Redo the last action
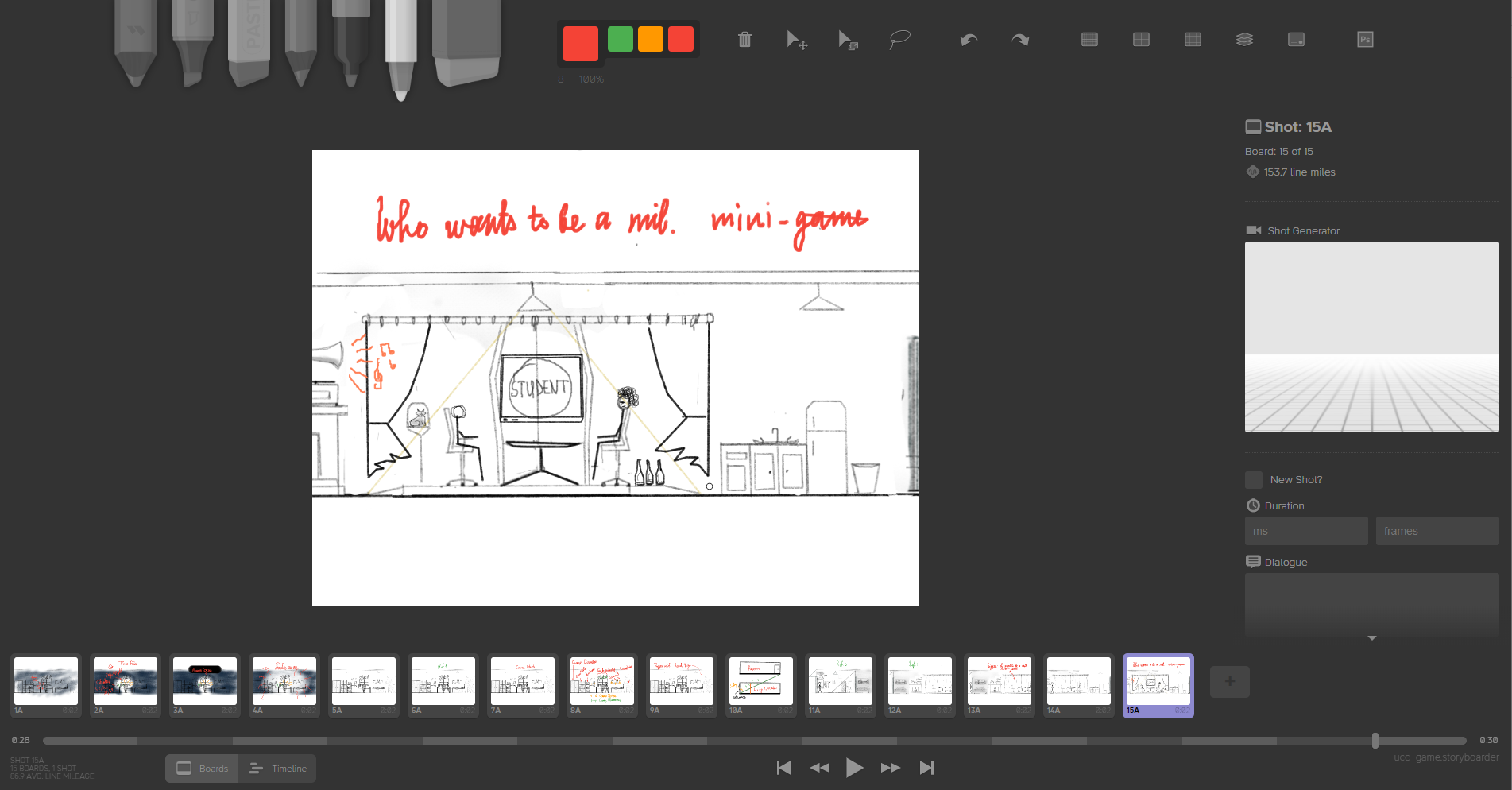This screenshot has width=1512, height=790. (1020, 40)
